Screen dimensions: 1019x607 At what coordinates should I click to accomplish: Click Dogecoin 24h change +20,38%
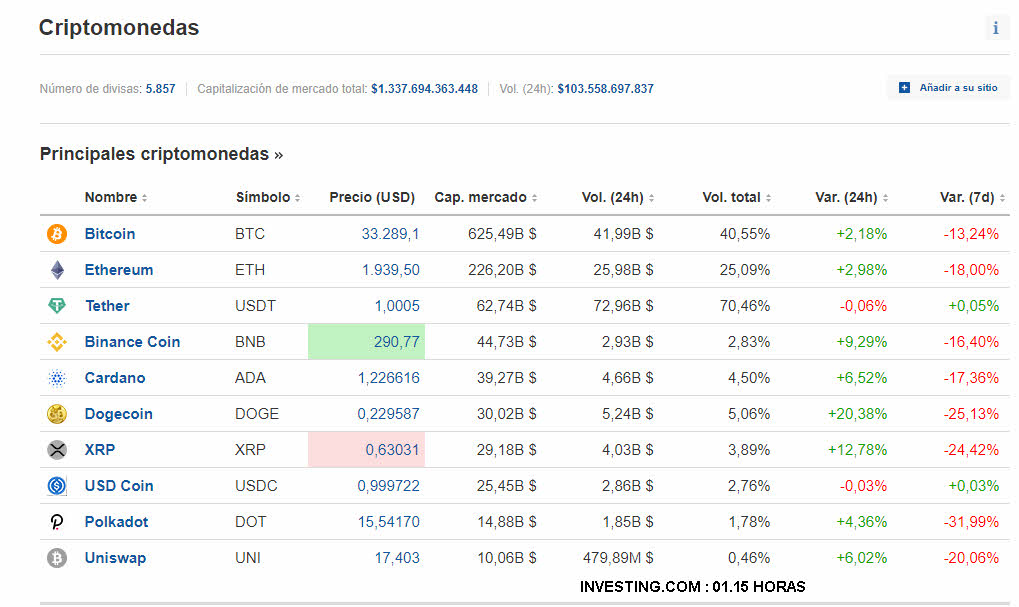coord(857,414)
